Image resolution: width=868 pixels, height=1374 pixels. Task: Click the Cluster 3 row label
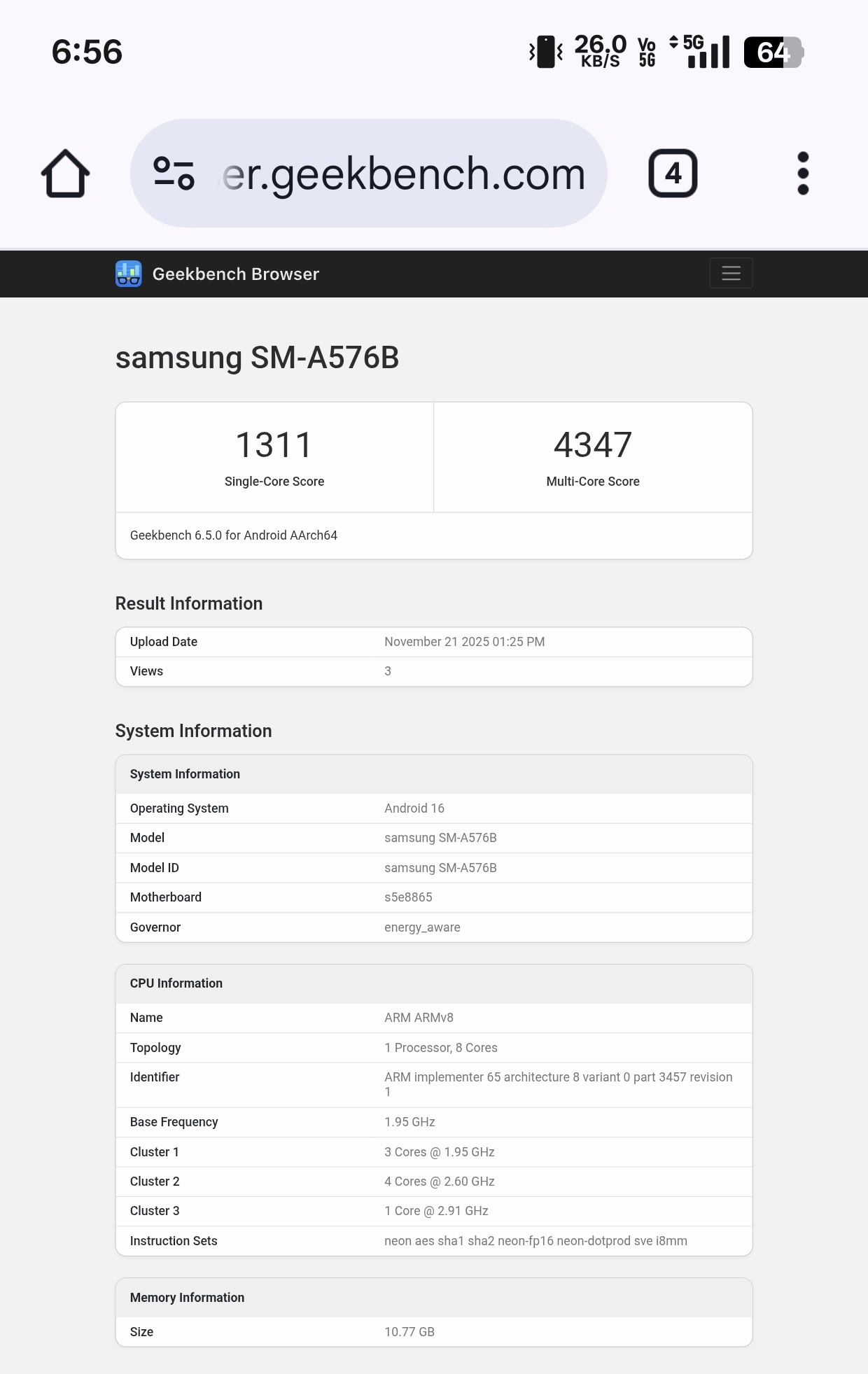click(x=155, y=1211)
